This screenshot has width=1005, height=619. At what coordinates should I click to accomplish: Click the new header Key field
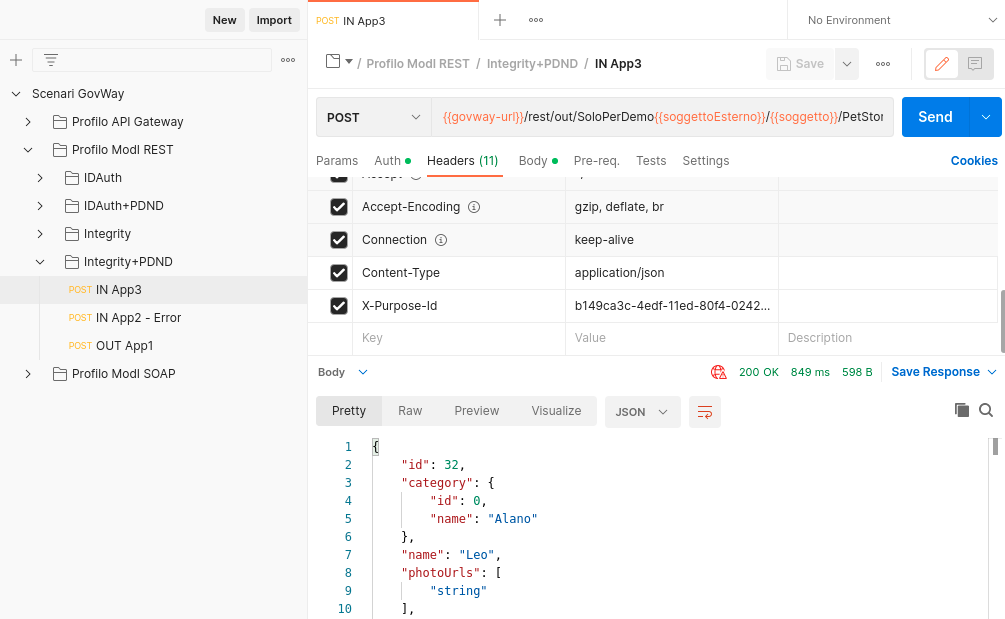point(459,338)
